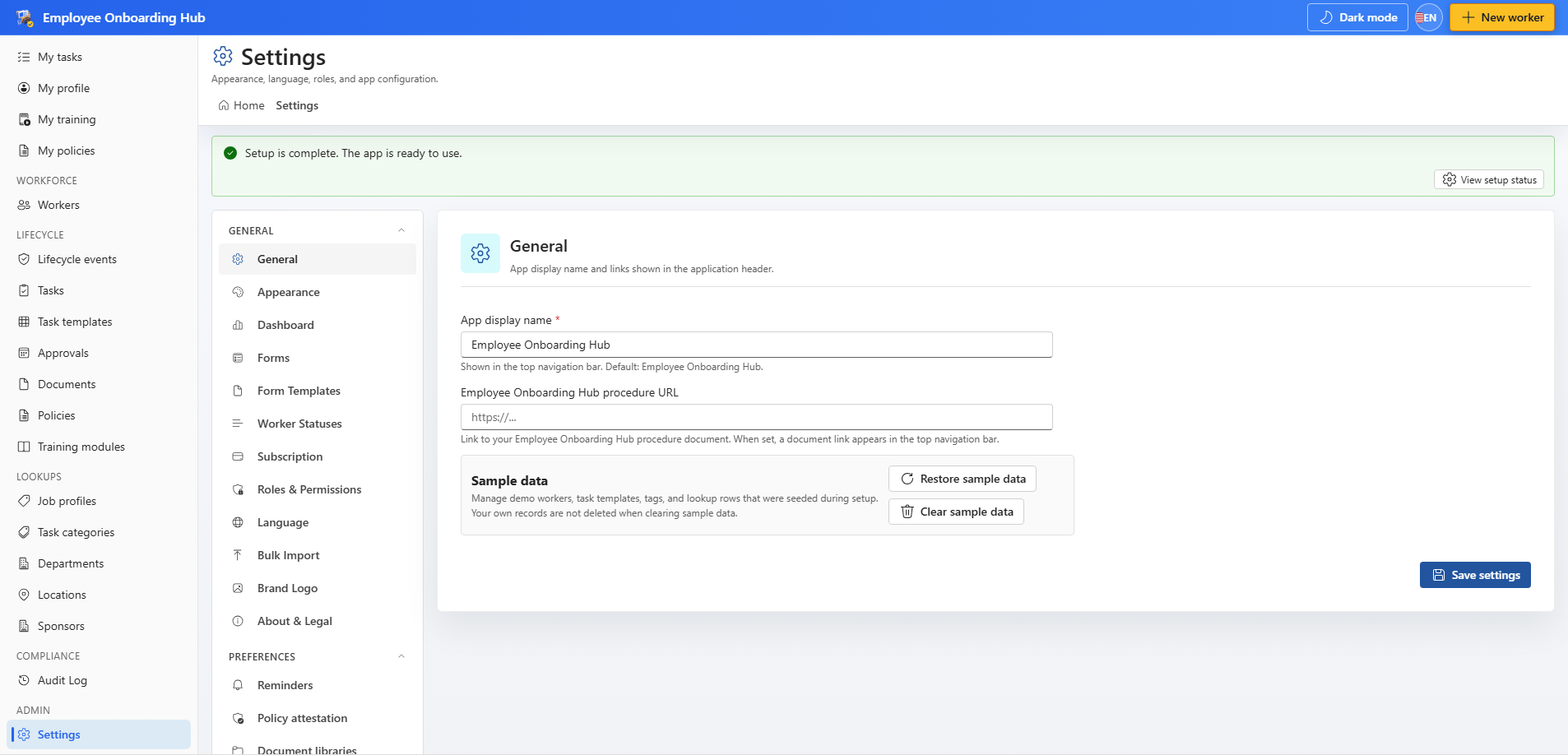1568x755 pixels.
Task: Click the Audit Log history icon
Action: (24, 680)
